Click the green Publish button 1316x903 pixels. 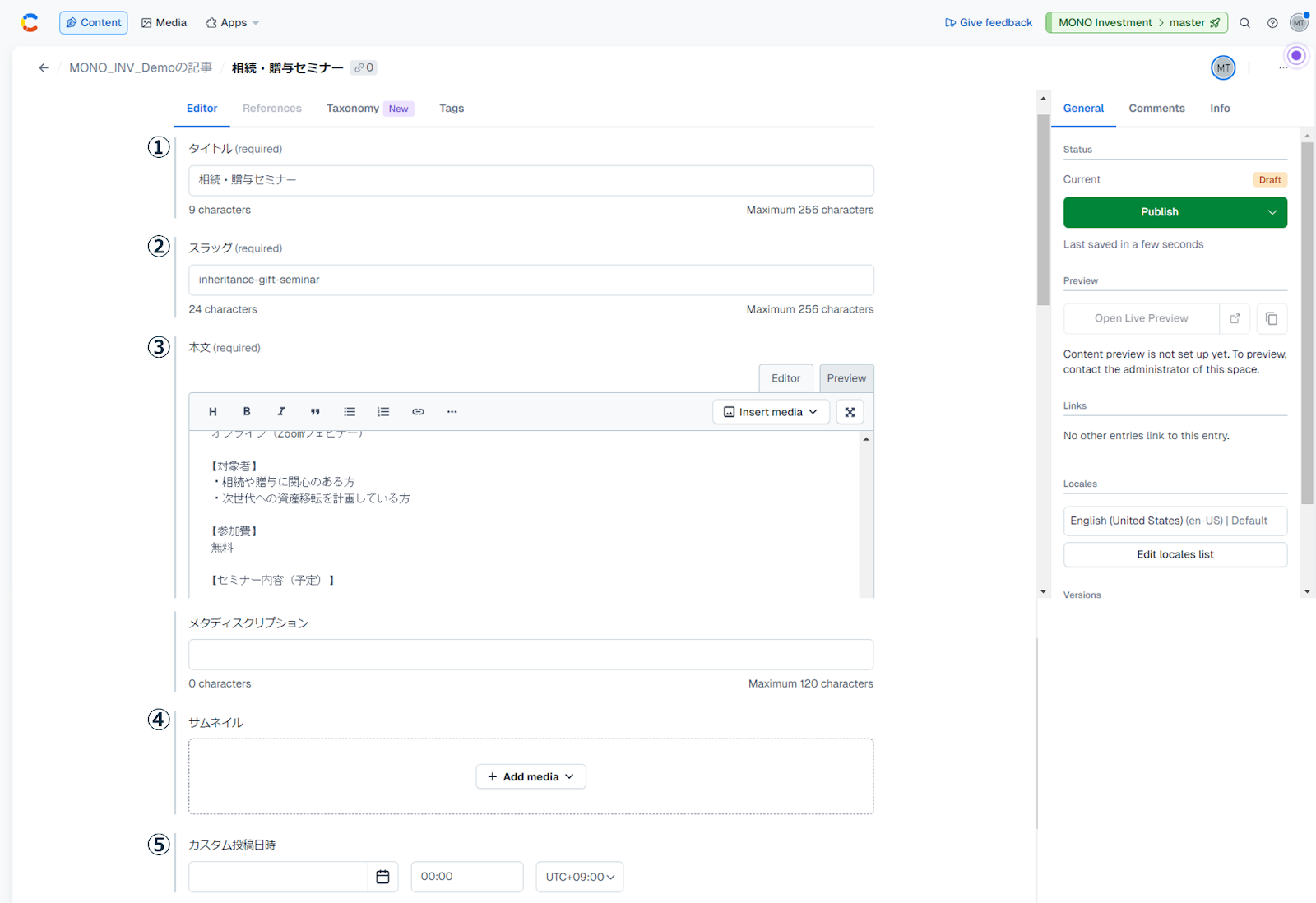coord(1160,212)
